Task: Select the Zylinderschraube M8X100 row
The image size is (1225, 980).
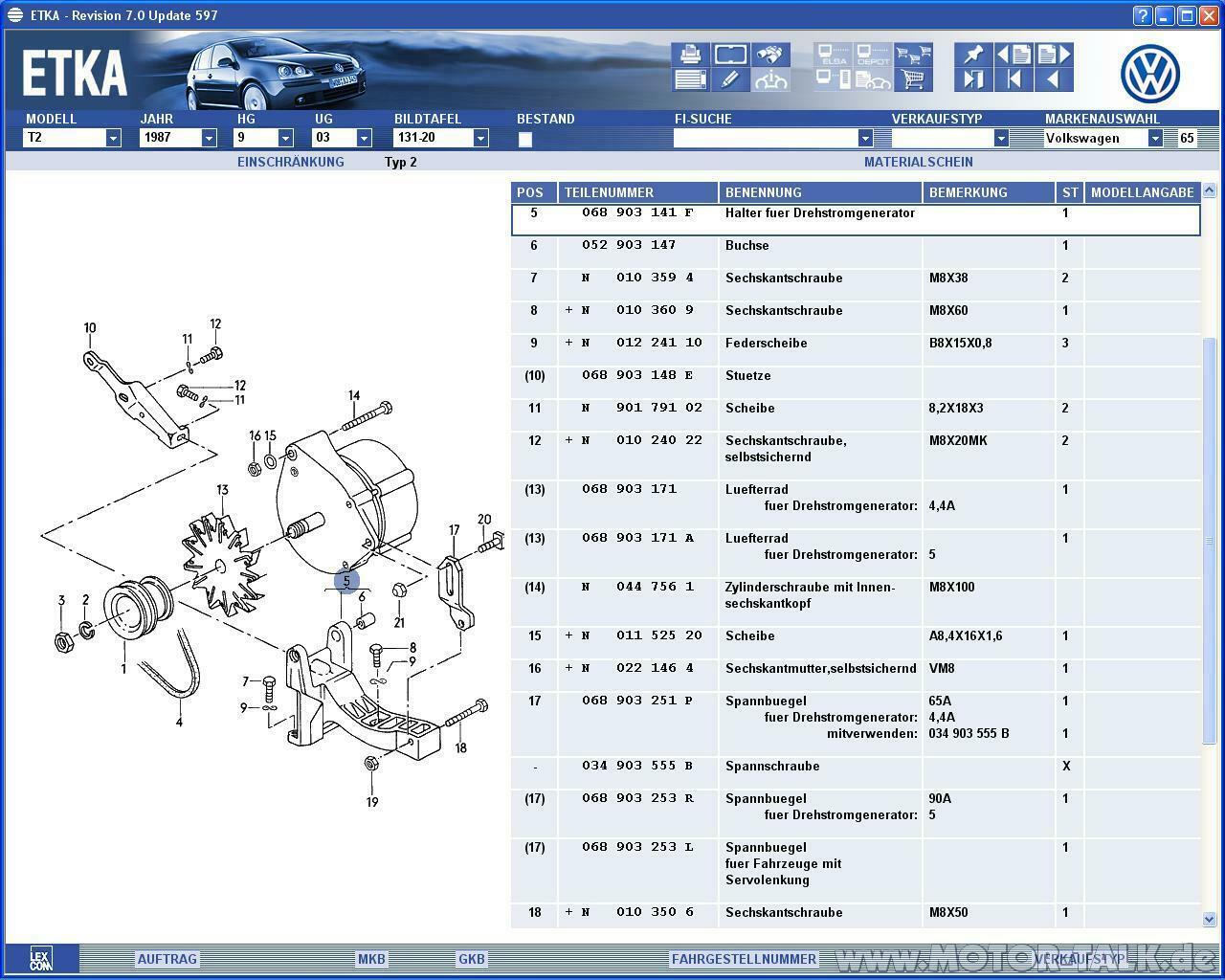Action: (x=856, y=602)
